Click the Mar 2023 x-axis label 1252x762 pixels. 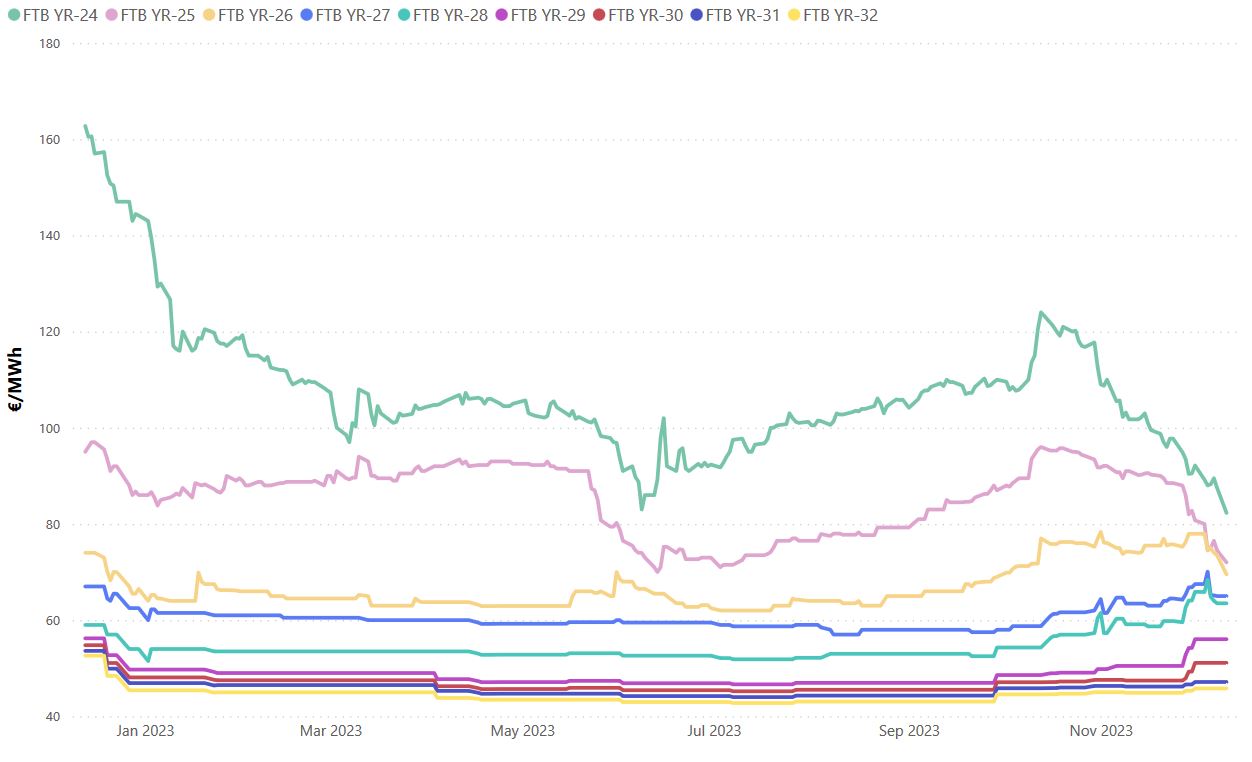332,731
